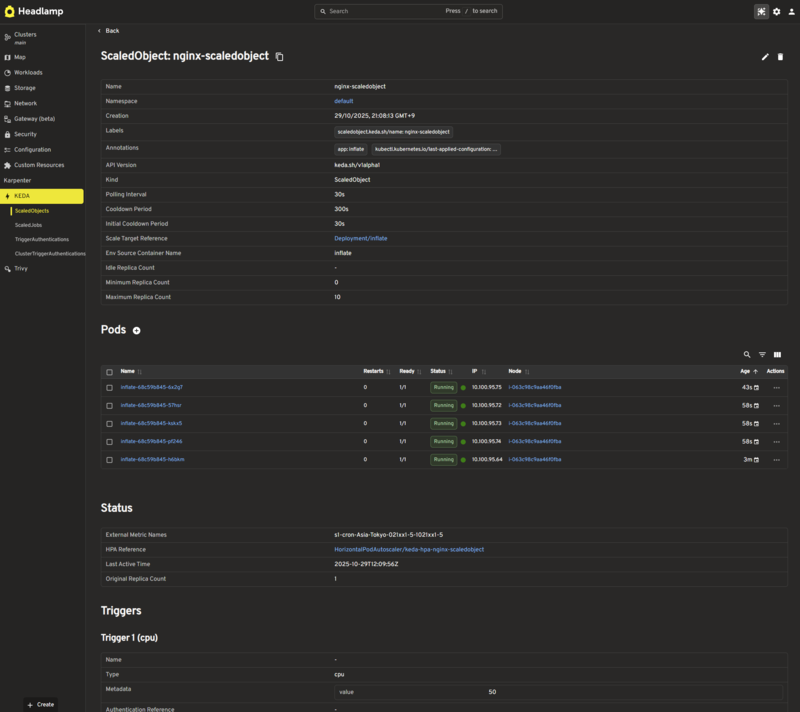Open pod inflate-68c59b845-6x2g7 link
This screenshot has height=712, width=800.
click(152, 388)
